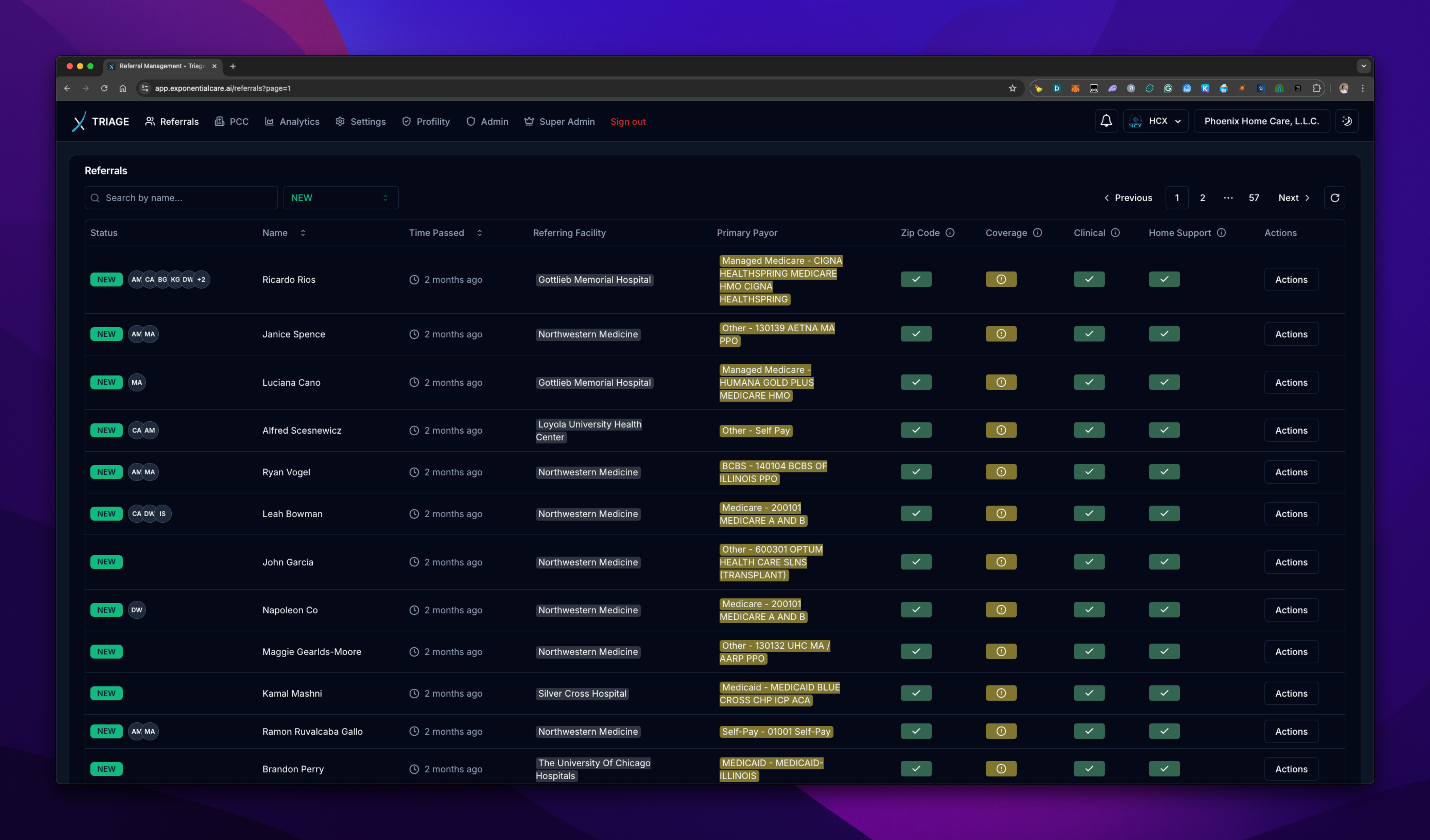Click Janice Spence's Zip Code check badge
The height and width of the screenshot is (840, 1430).
916,334
